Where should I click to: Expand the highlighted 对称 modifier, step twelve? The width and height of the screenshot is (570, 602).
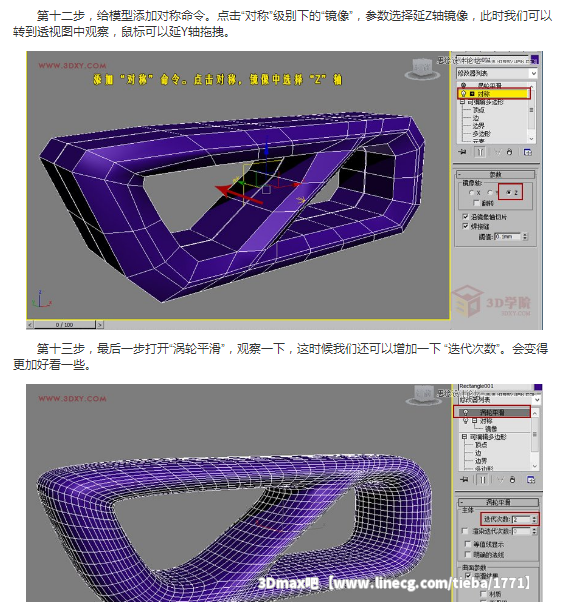coord(472,94)
